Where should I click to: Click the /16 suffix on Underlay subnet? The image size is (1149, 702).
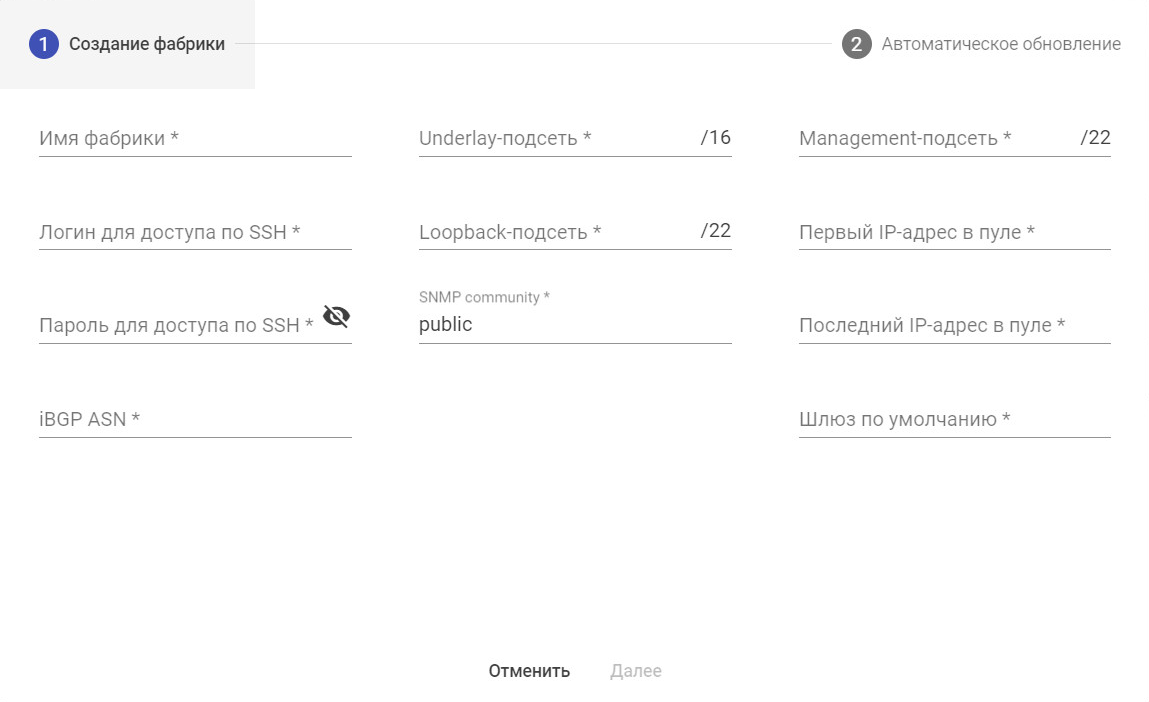pyautogui.click(x=716, y=138)
